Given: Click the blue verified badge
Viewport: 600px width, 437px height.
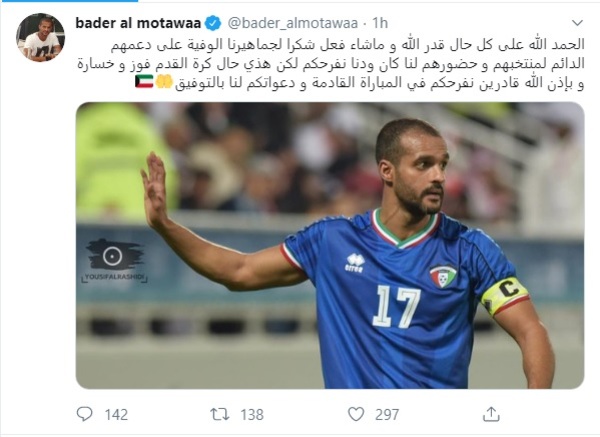Looking at the screenshot, I should [x=213, y=23].
